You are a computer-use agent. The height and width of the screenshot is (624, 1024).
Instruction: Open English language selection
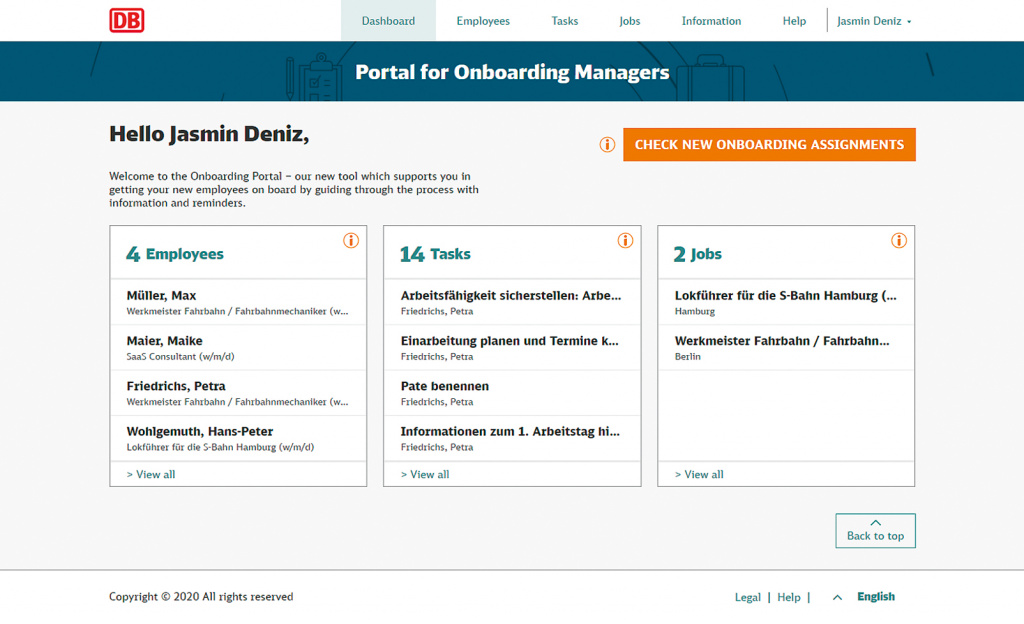(876, 597)
